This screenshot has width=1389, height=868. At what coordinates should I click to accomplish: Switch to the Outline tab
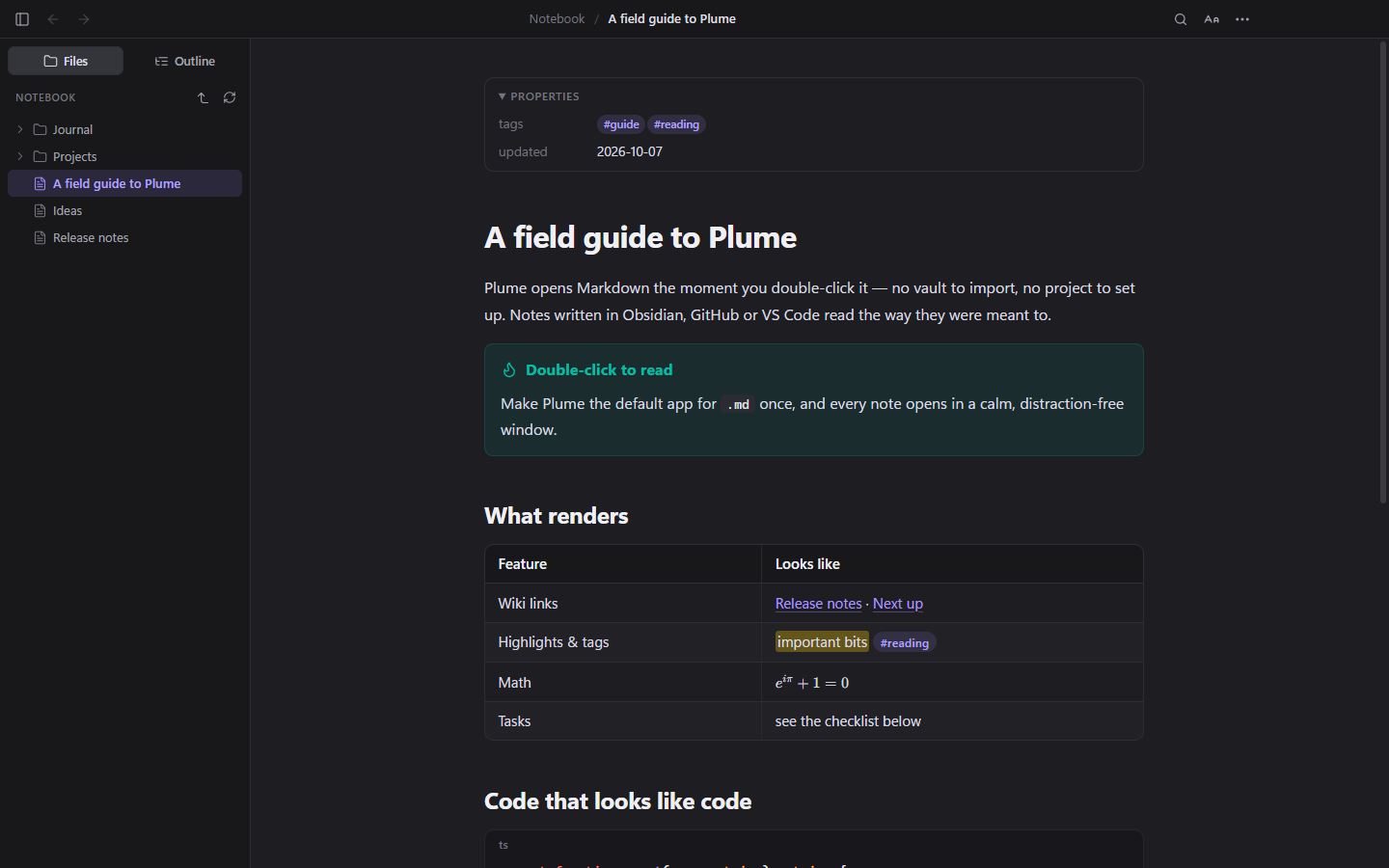pyautogui.click(x=185, y=61)
